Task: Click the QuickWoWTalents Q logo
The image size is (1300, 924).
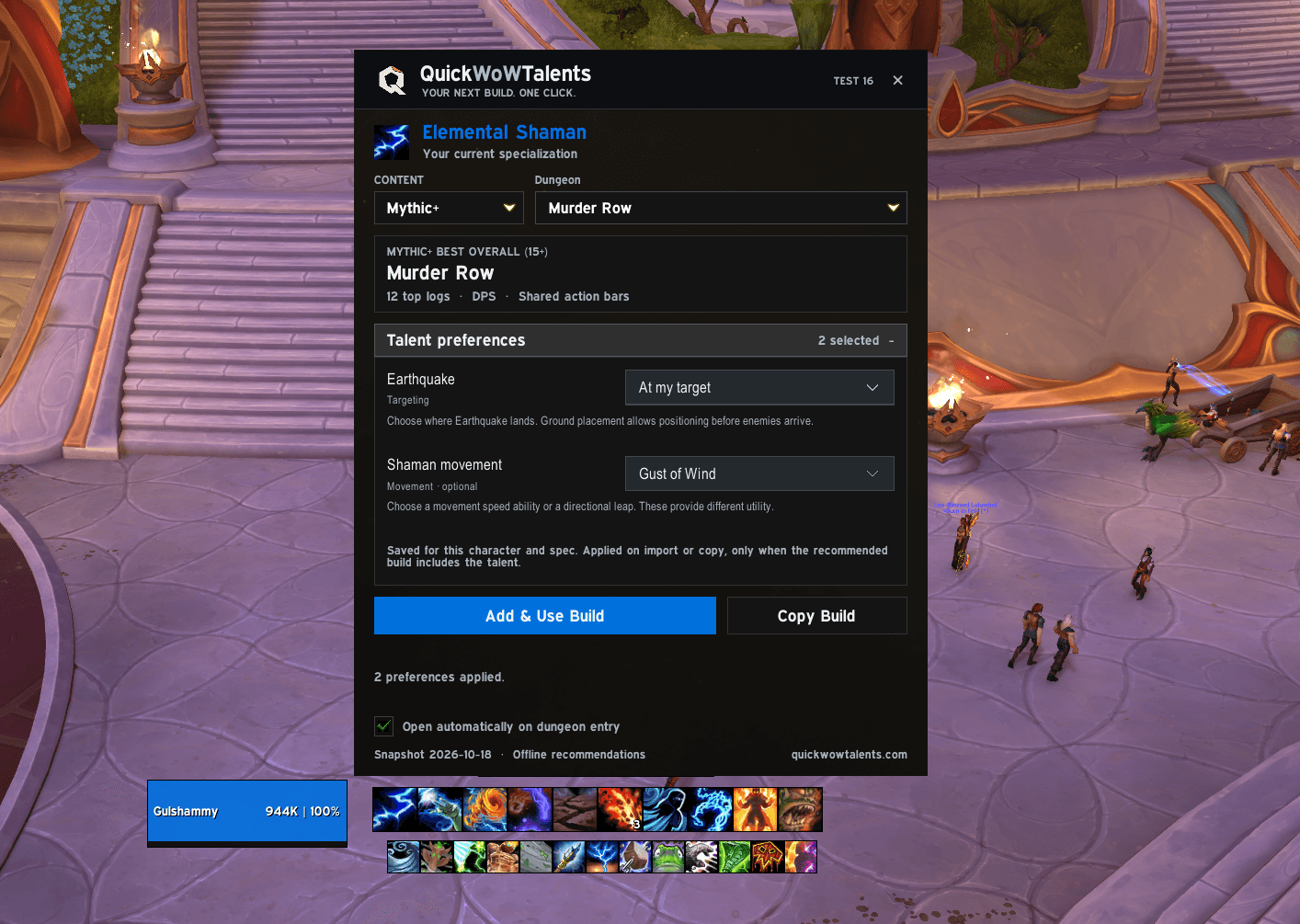Action: pos(393,80)
